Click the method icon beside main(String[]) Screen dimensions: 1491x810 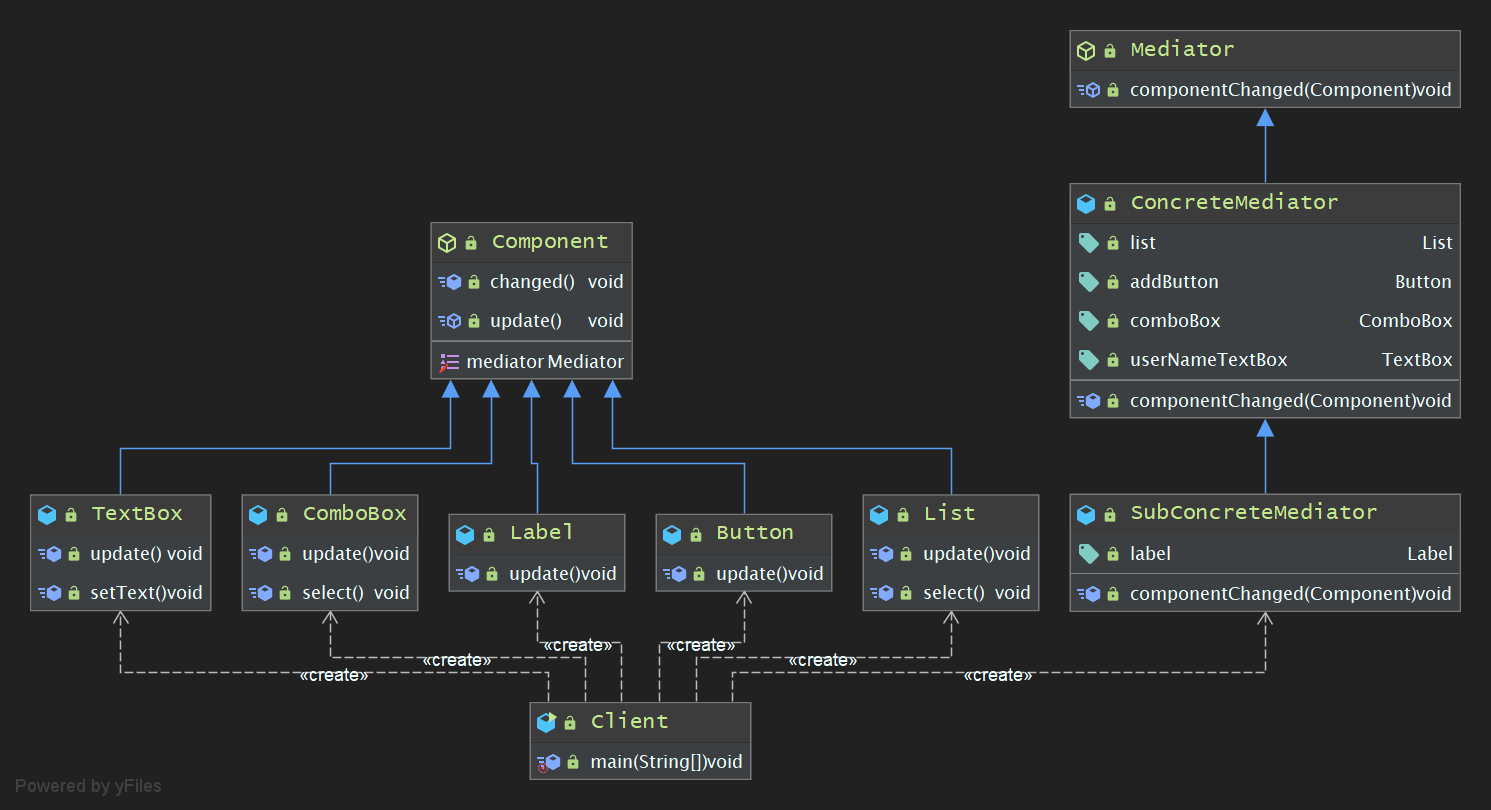pyautogui.click(x=549, y=762)
